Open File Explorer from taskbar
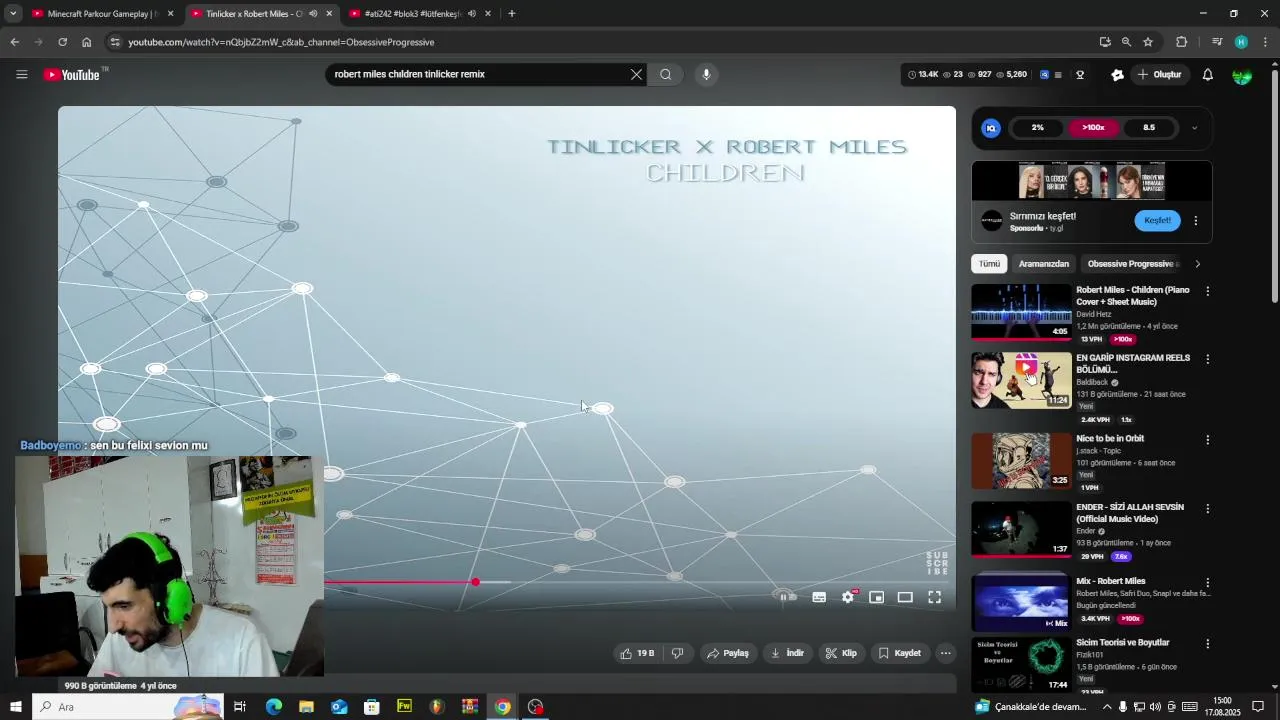 [306, 707]
